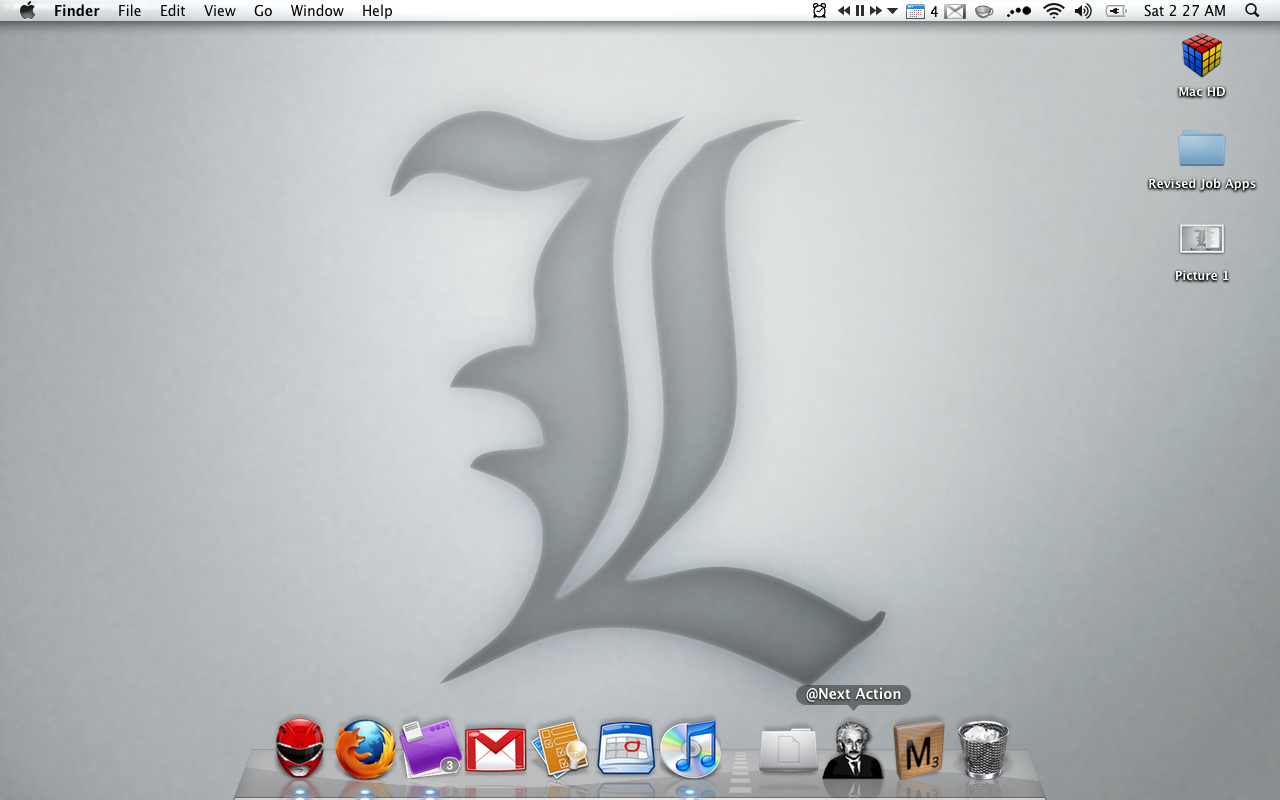Select the Mac HD Rubik's cube desktop icon

coord(1202,56)
